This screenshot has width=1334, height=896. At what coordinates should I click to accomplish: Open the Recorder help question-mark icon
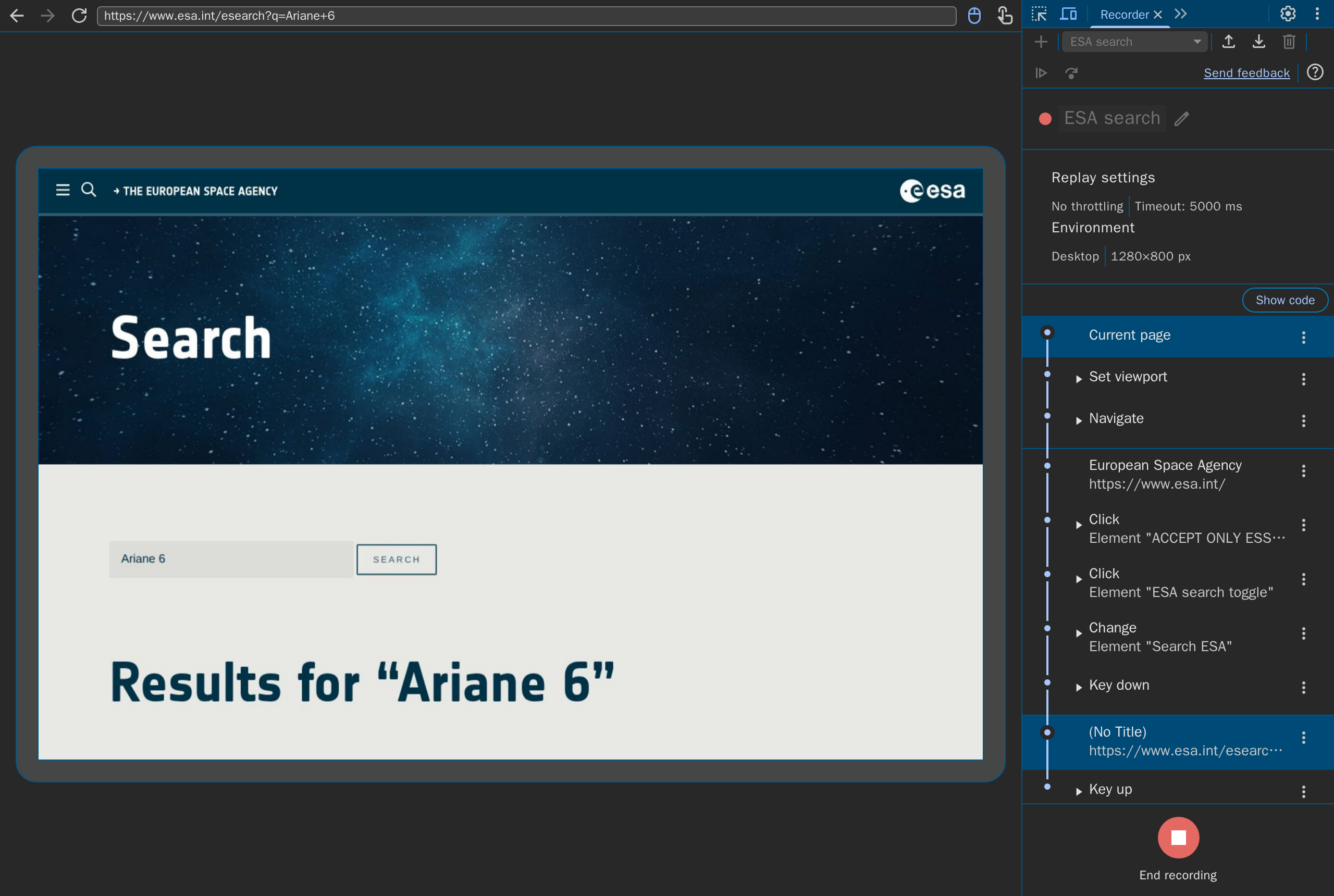coord(1315,72)
